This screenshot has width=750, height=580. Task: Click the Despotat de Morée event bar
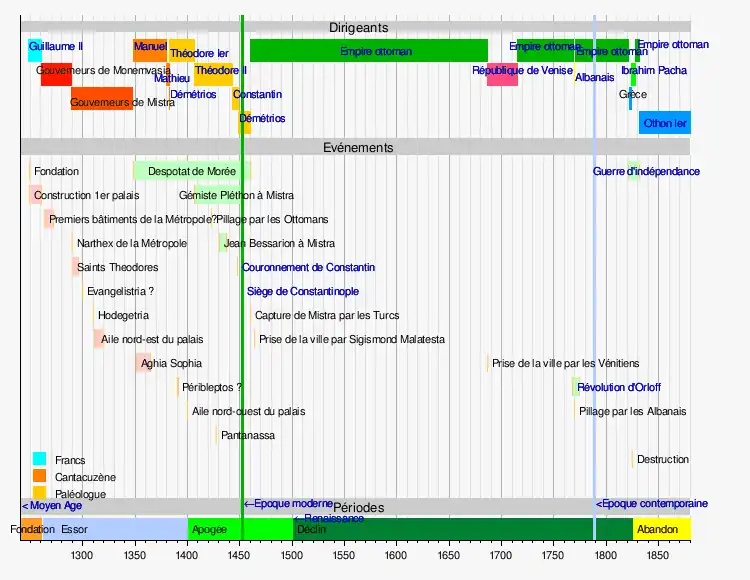click(191, 171)
